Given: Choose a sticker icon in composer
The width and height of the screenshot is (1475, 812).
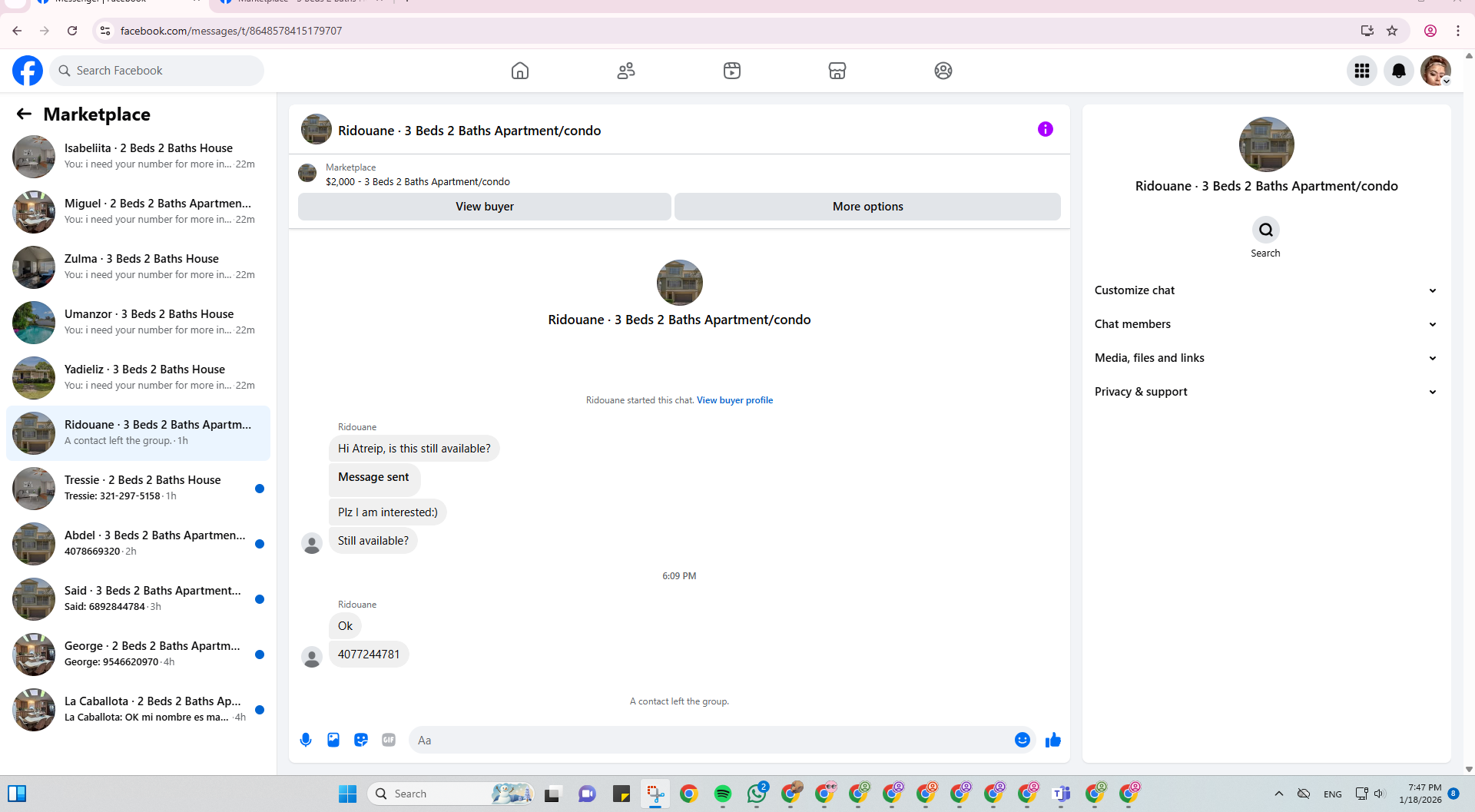Looking at the screenshot, I should coord(361,740).
